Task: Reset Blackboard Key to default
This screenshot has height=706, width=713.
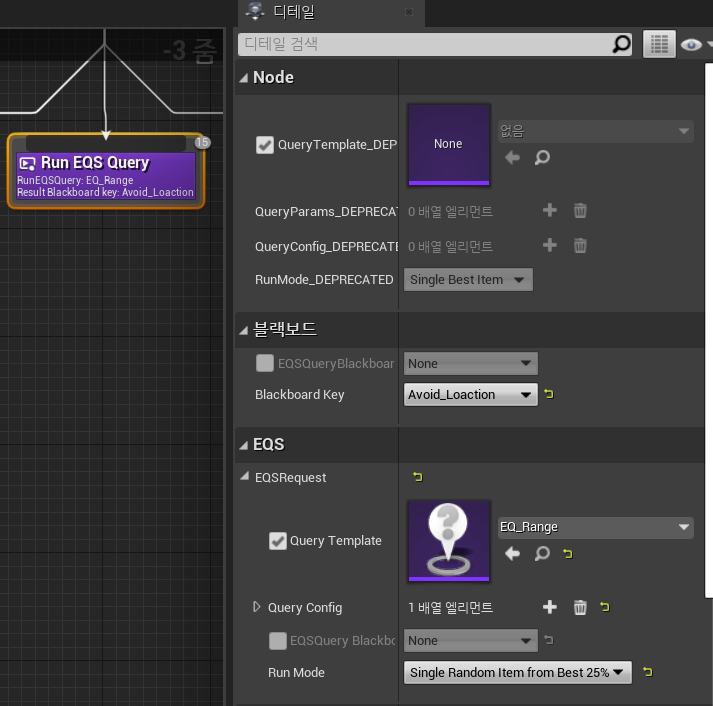Action: [549, 394]
